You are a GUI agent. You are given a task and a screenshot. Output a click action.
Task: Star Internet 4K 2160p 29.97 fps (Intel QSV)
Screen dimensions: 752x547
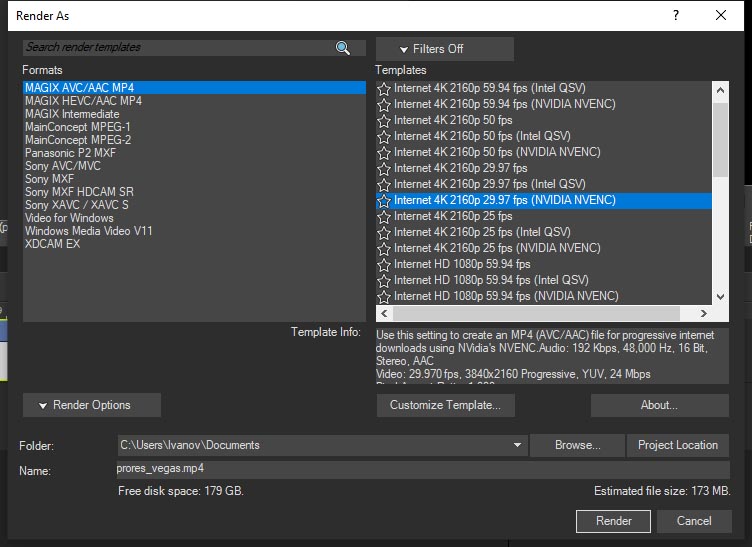click(x=384, y=184)
